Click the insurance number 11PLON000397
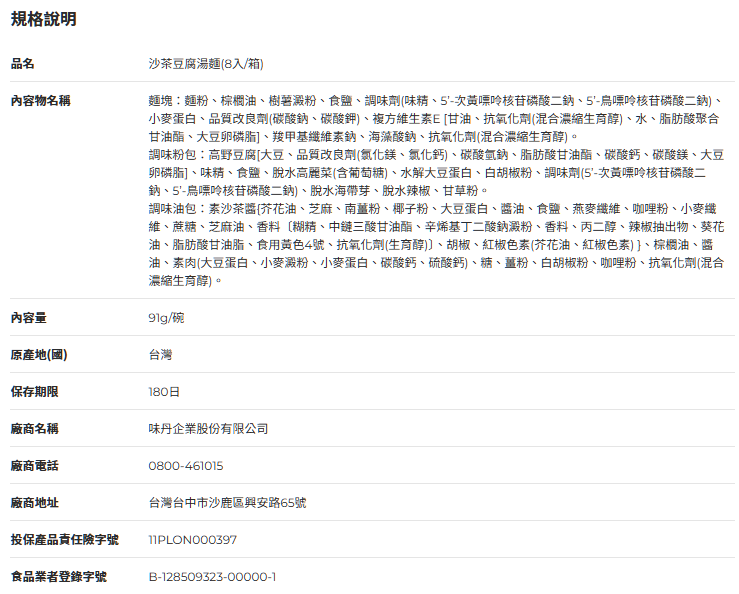This screenshot has width=739, height=594. [x=192, y=539]
